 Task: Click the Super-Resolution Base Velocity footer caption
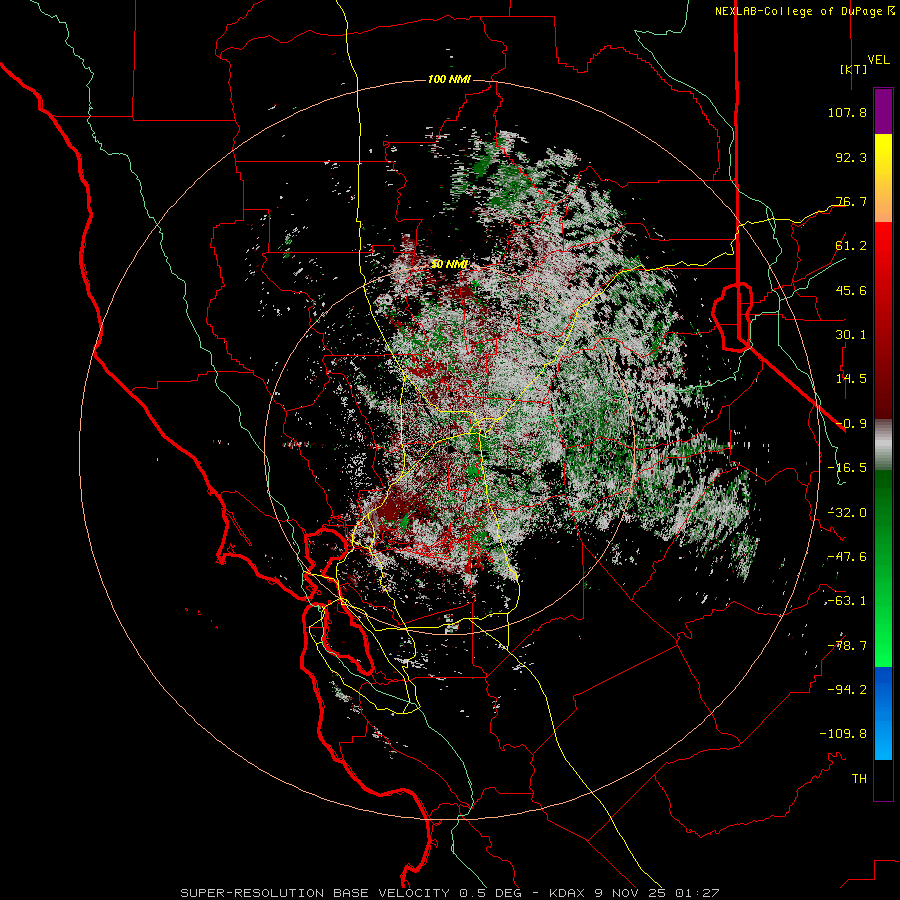coord(449,893)
